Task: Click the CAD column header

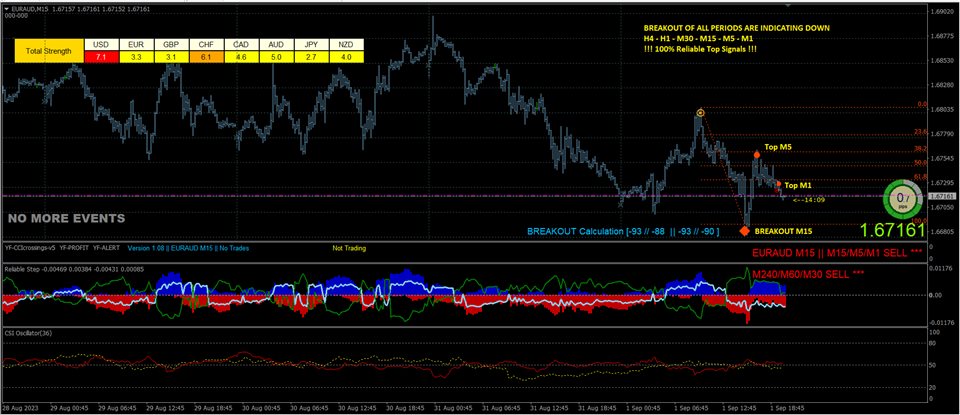Action: pyautogui.click(x=241, y=45)
